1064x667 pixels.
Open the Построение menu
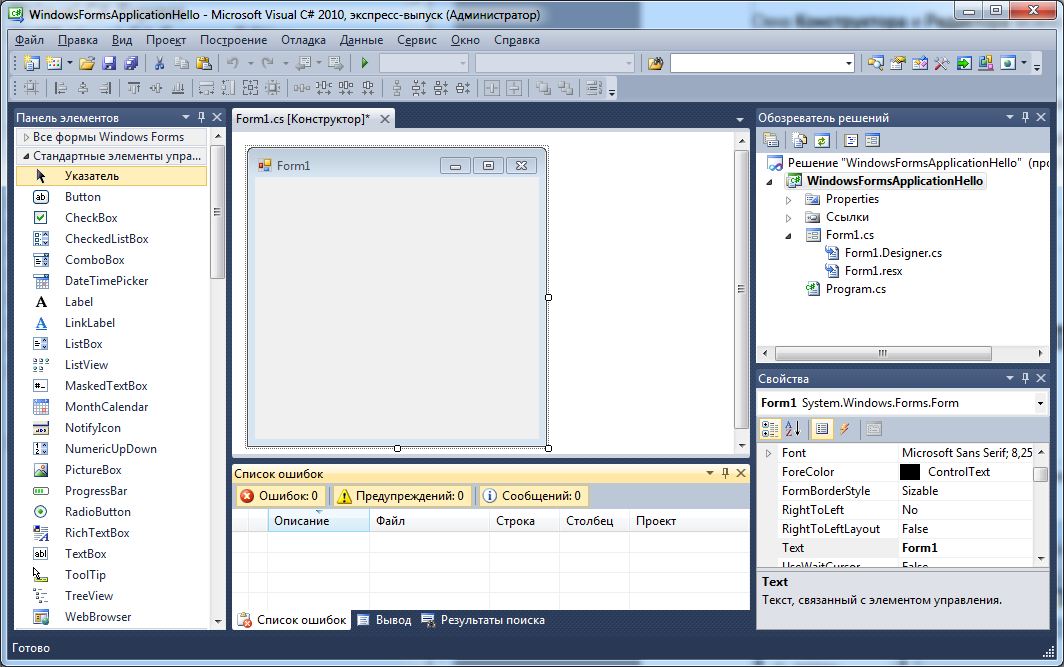click(233, 40)
